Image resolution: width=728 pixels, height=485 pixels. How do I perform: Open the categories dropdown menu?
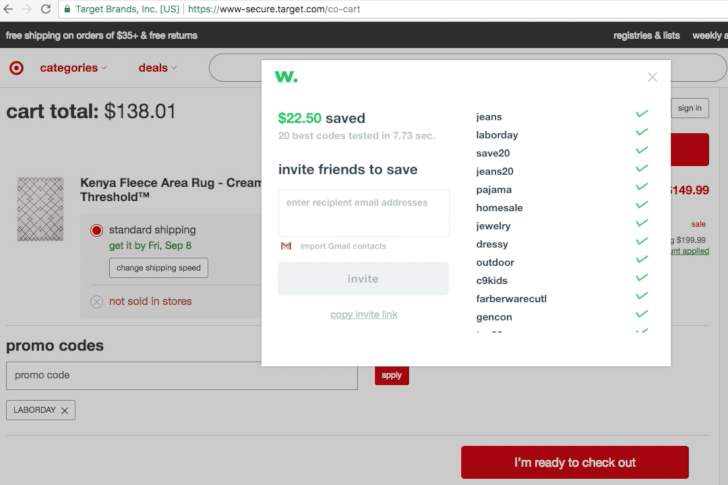coord(73,68)
